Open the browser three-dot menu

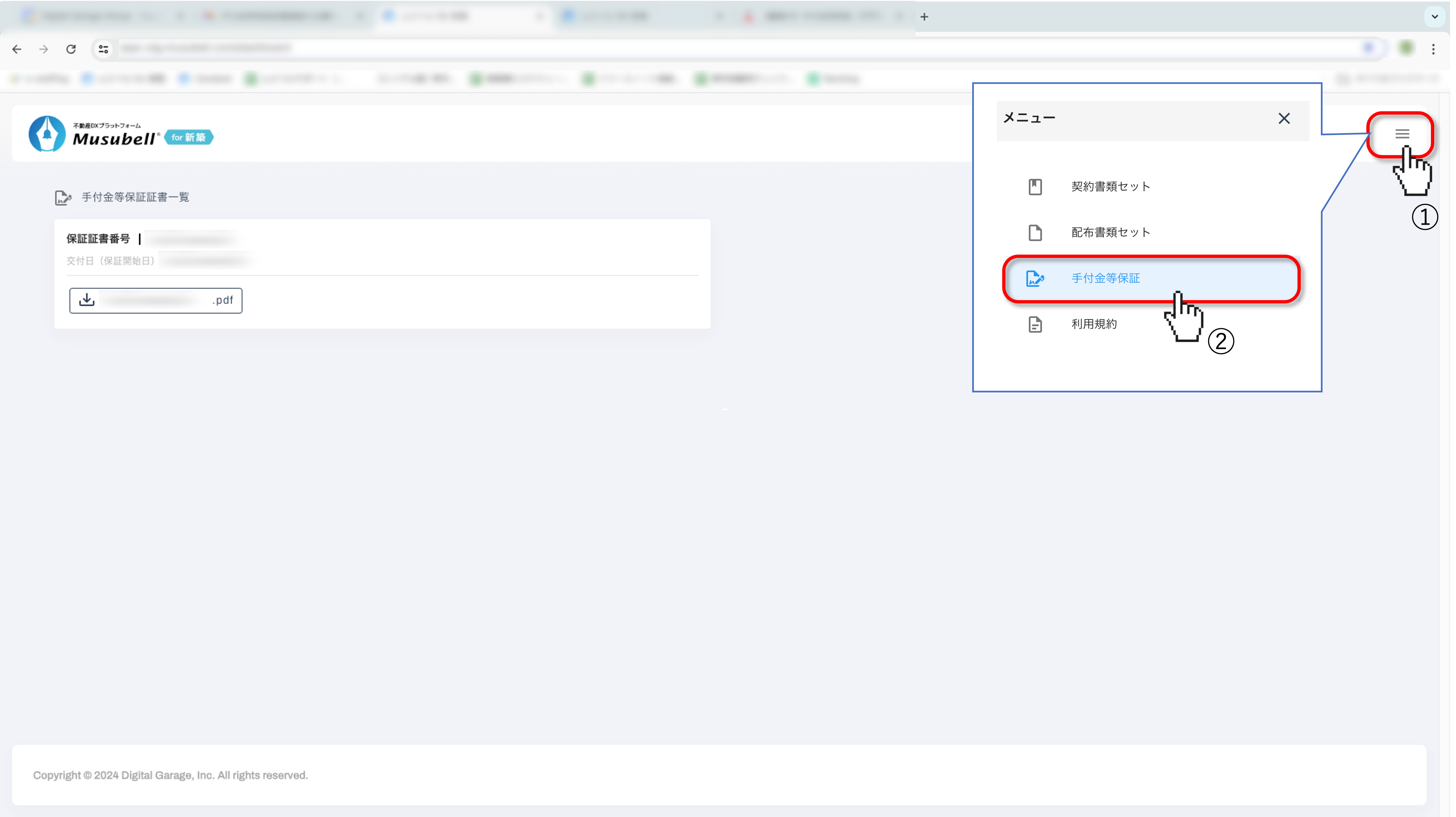click(x=1433, y=49)
